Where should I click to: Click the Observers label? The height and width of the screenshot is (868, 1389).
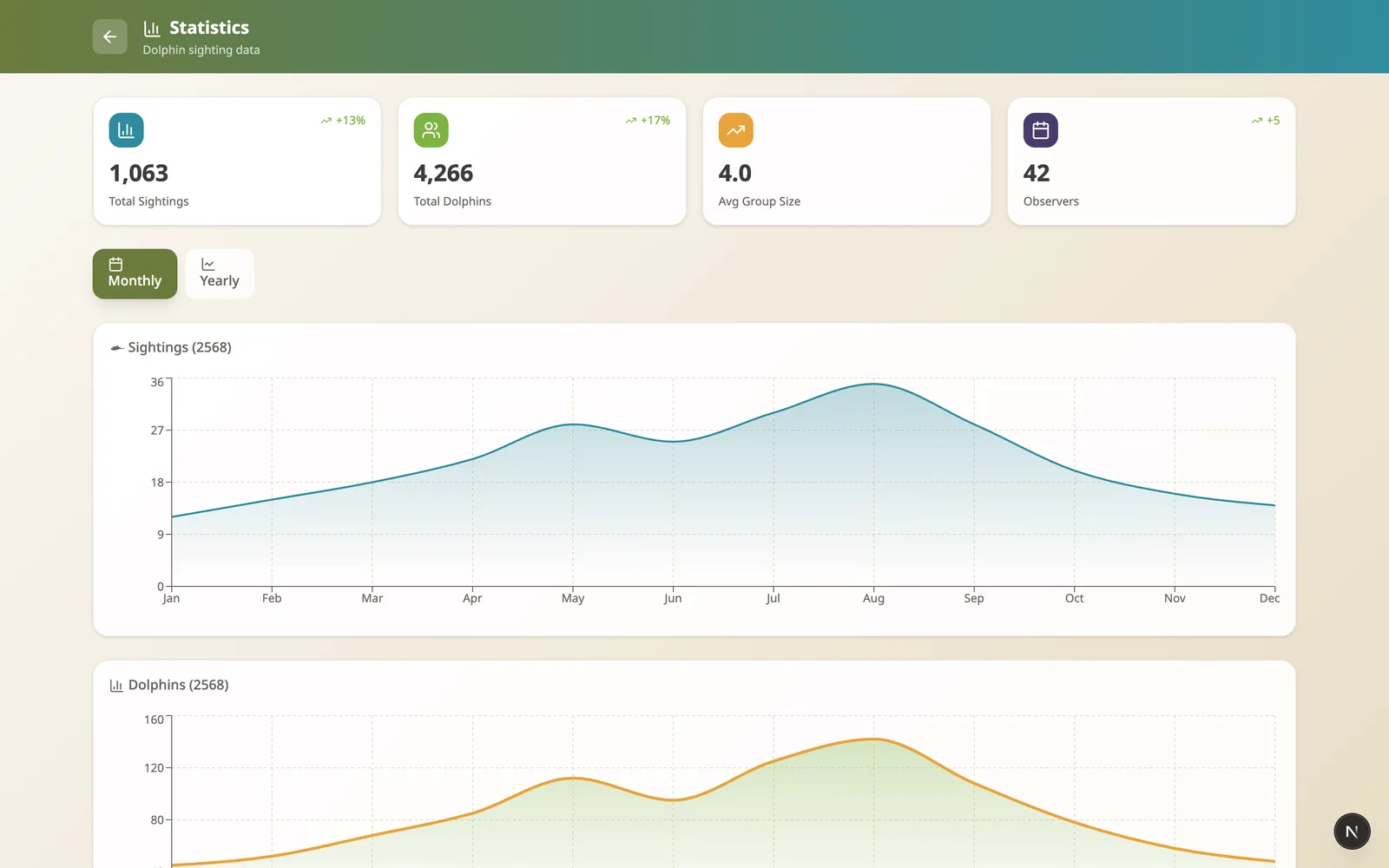tap(1051, 201)
